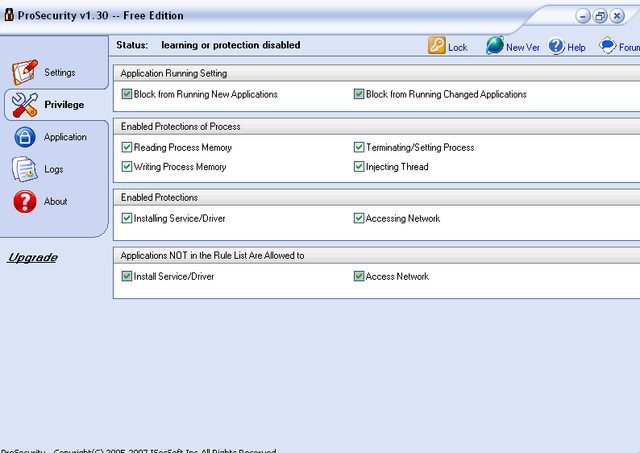640x453 pixels.
Task: Open the Settings tab label
Action: click(x=60, y=73)
